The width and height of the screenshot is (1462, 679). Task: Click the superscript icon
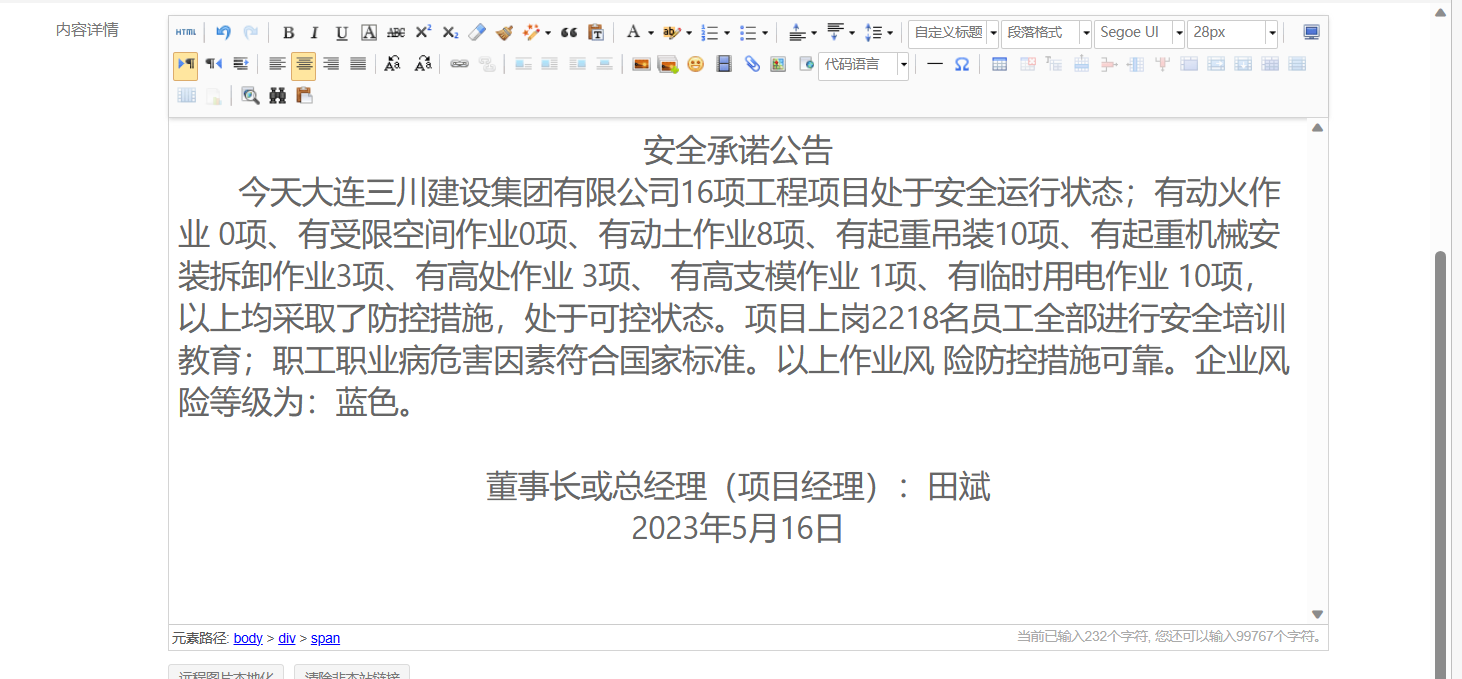coord(423,33)
